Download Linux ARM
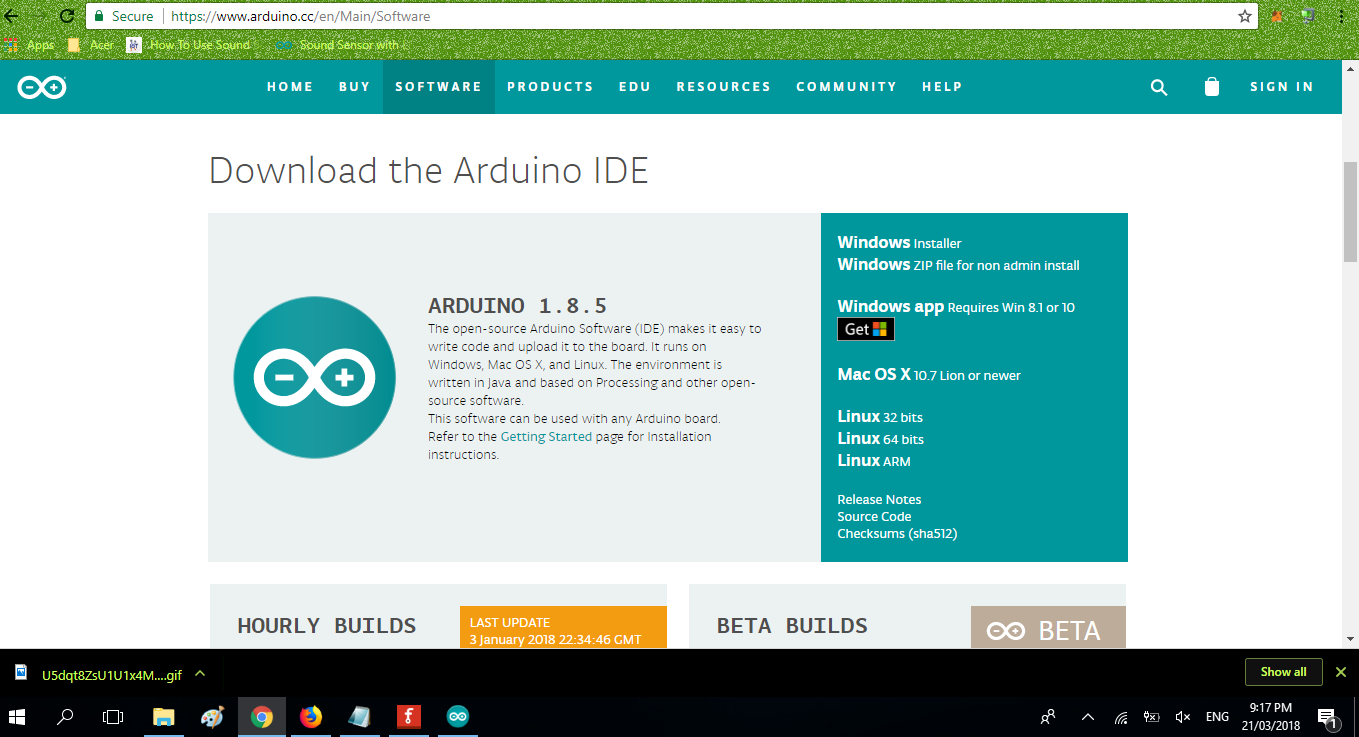1359x737 pixels. click(874, 461)
